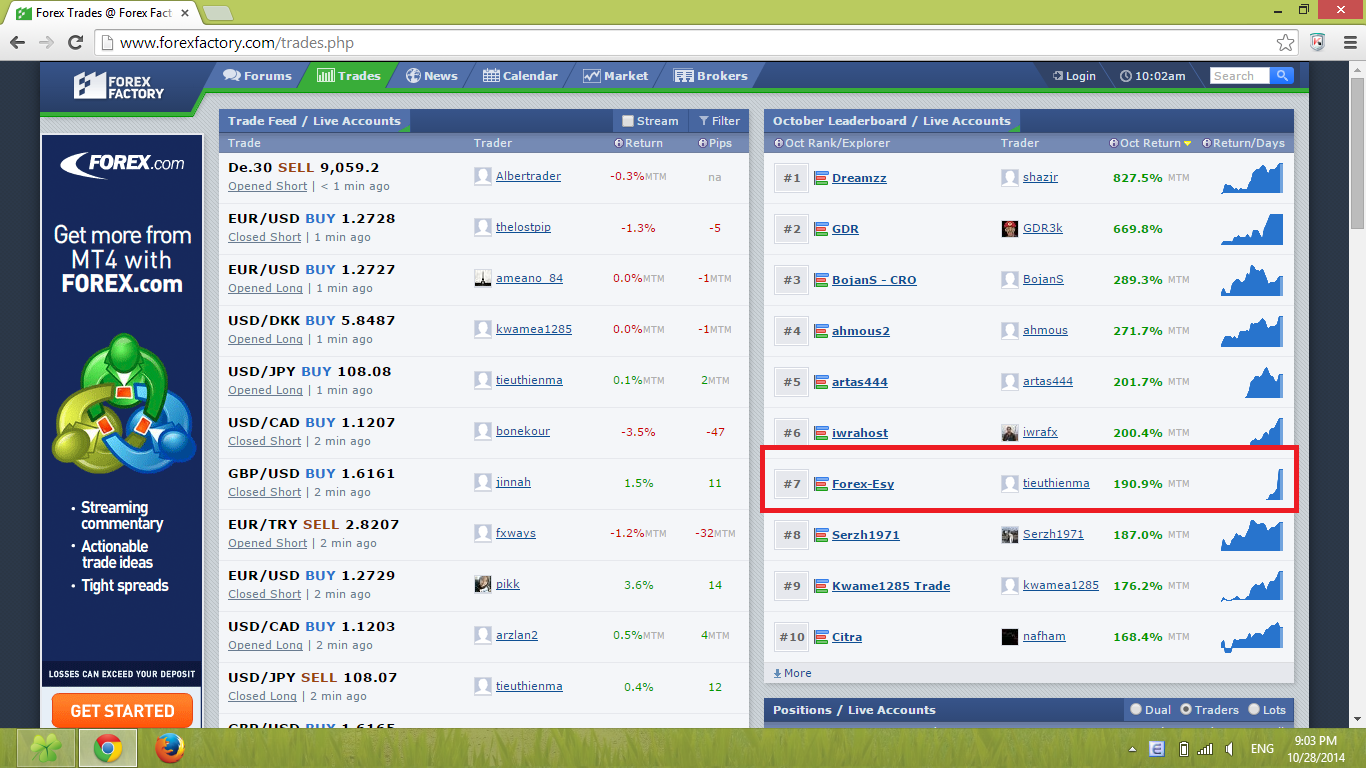Open Forex-Esy explorer link
Viewport: 1366px width, 768px height.
[x=863, y=484]
